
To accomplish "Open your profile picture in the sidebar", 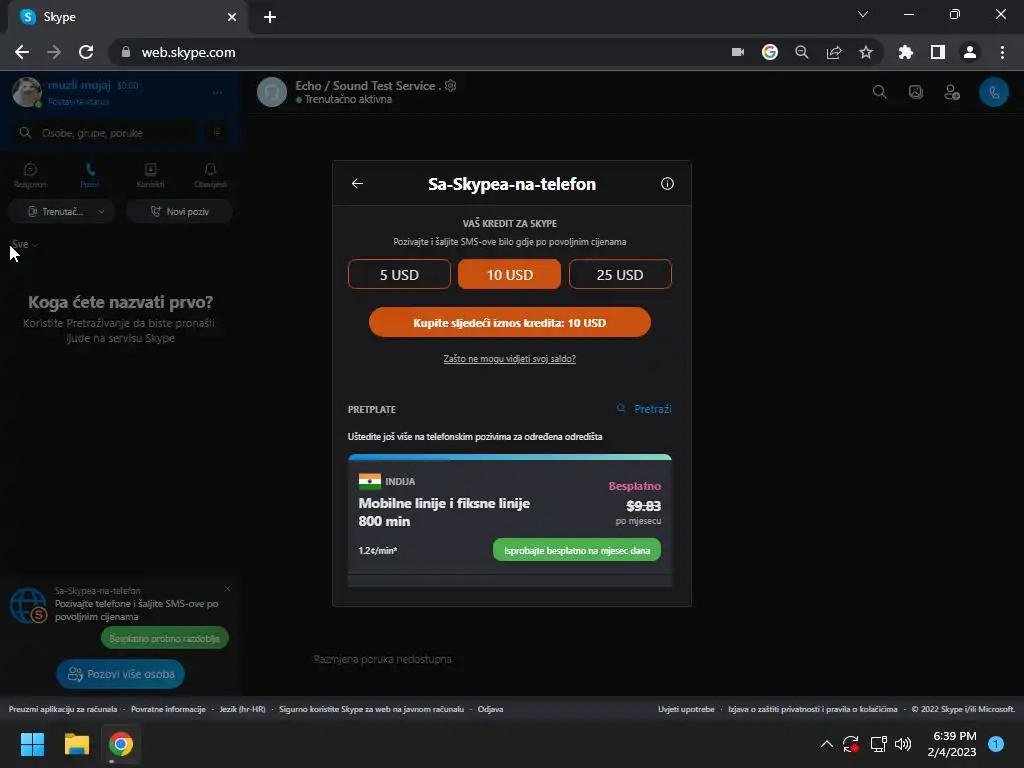I will click(x=27, y=92).
